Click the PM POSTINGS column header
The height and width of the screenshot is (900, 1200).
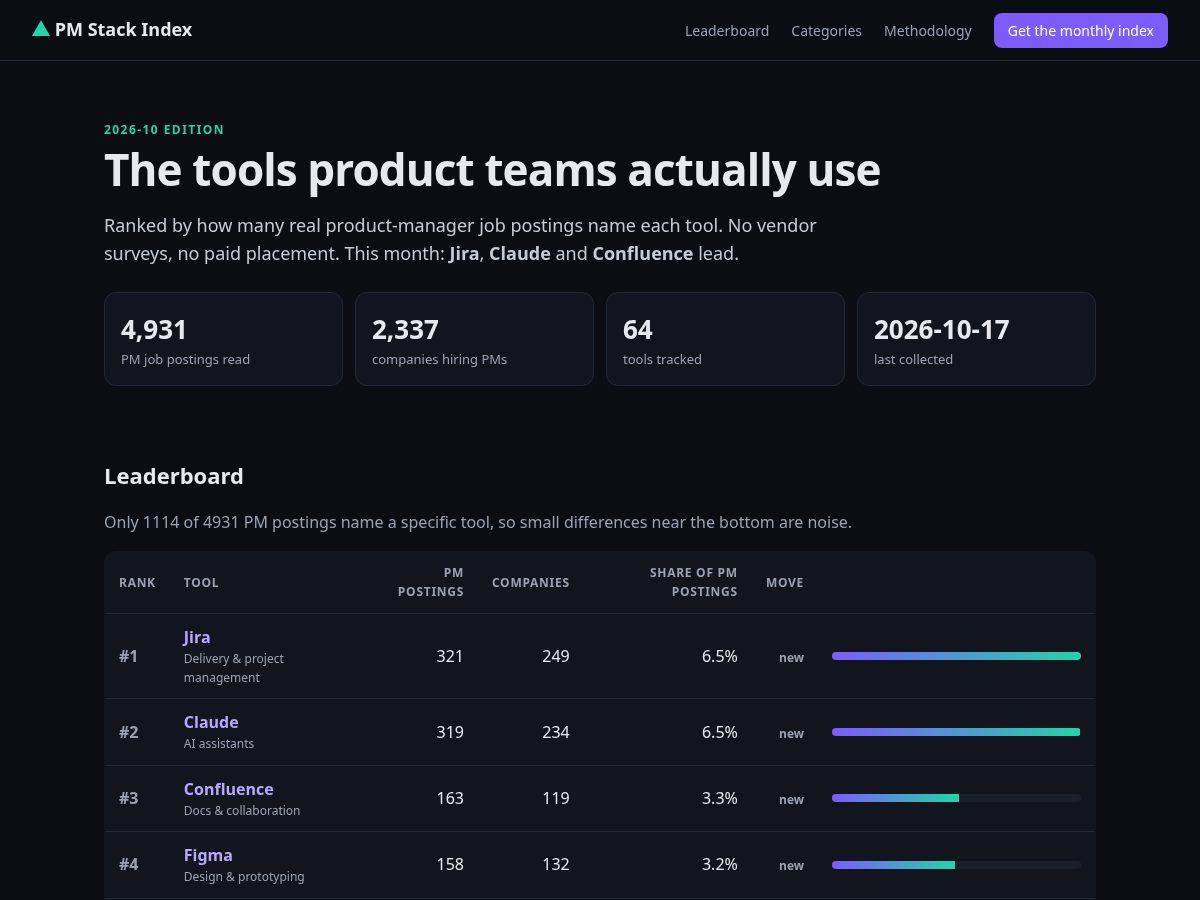point(431,582)
